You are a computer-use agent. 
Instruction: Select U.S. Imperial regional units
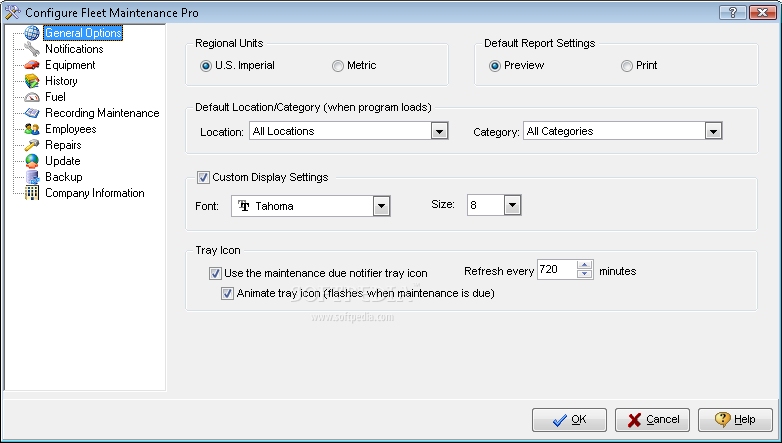[x=206, y=66]
